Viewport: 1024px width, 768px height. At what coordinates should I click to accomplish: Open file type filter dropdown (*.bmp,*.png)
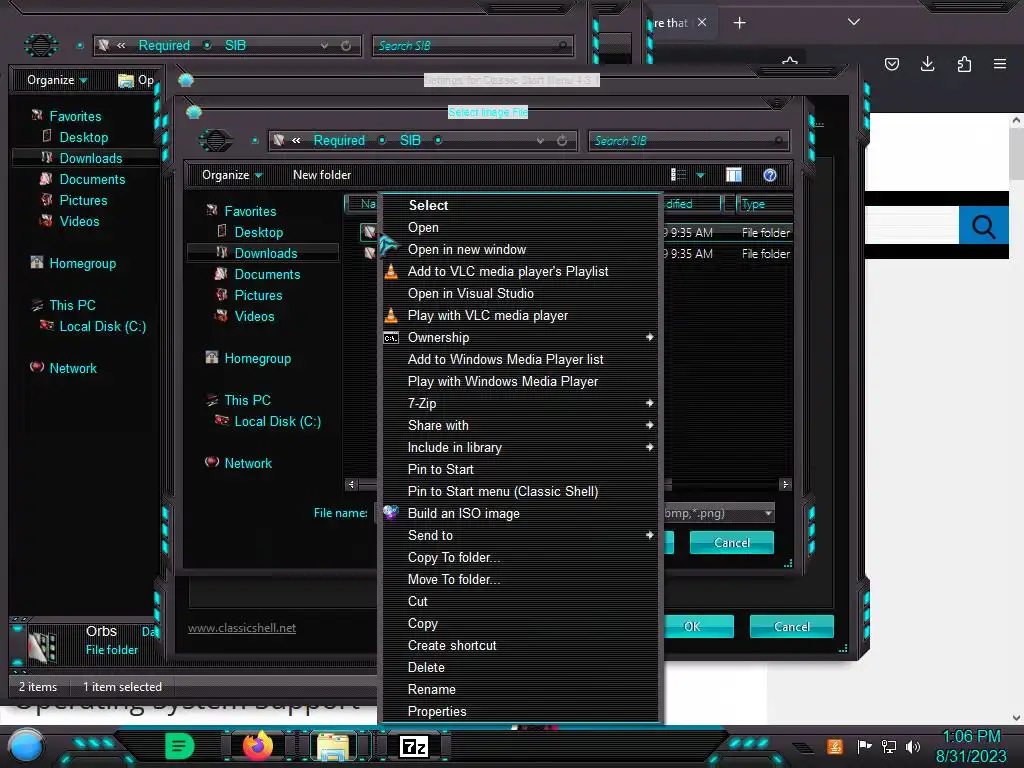pyautogui.click(x=769, y=513)
